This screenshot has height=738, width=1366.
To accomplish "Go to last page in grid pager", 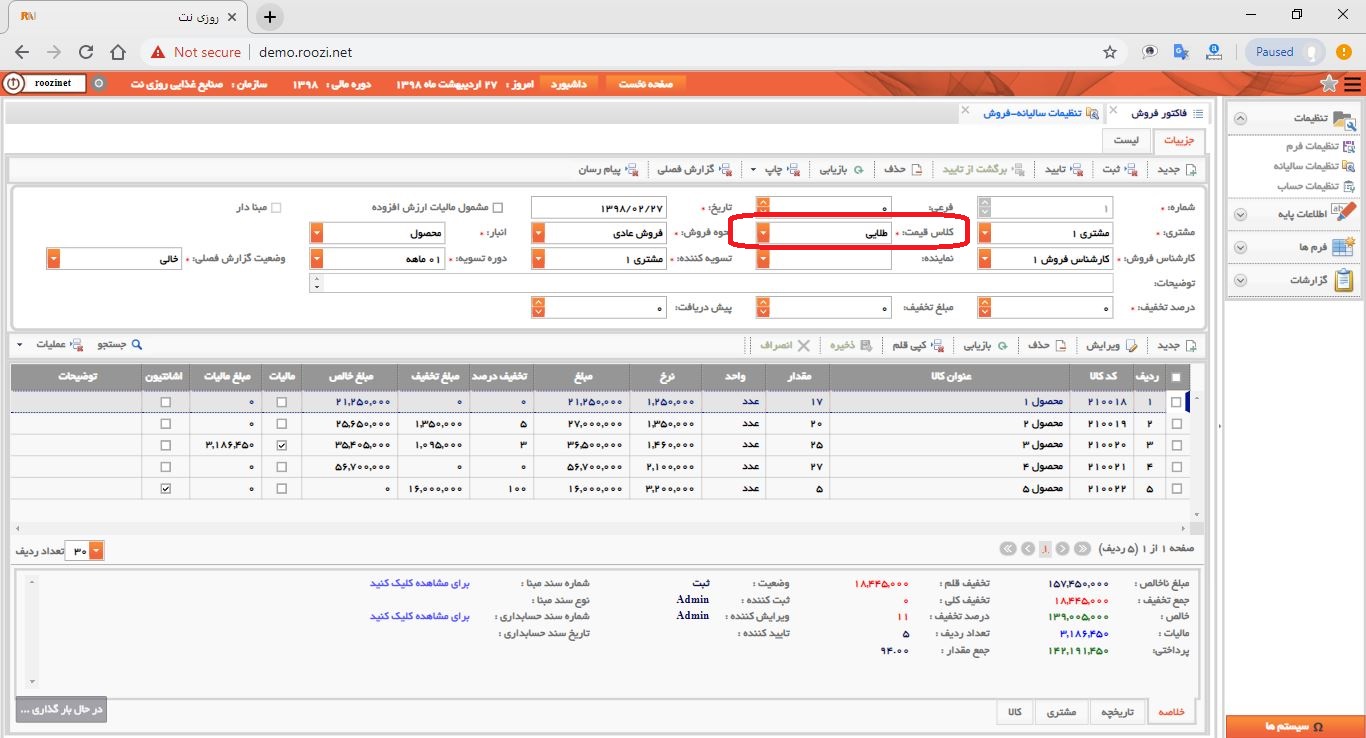I will [1008, 548].
